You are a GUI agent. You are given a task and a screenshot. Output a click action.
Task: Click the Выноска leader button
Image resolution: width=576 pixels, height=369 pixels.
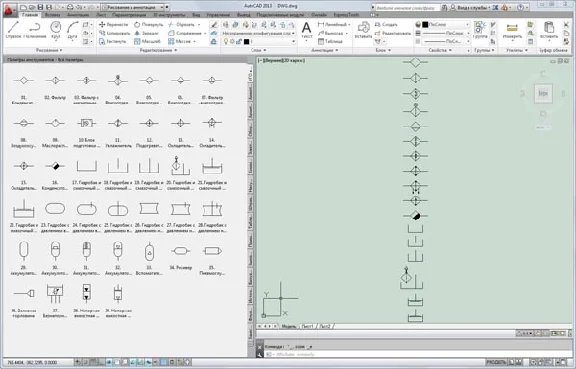tap(331, 33)
